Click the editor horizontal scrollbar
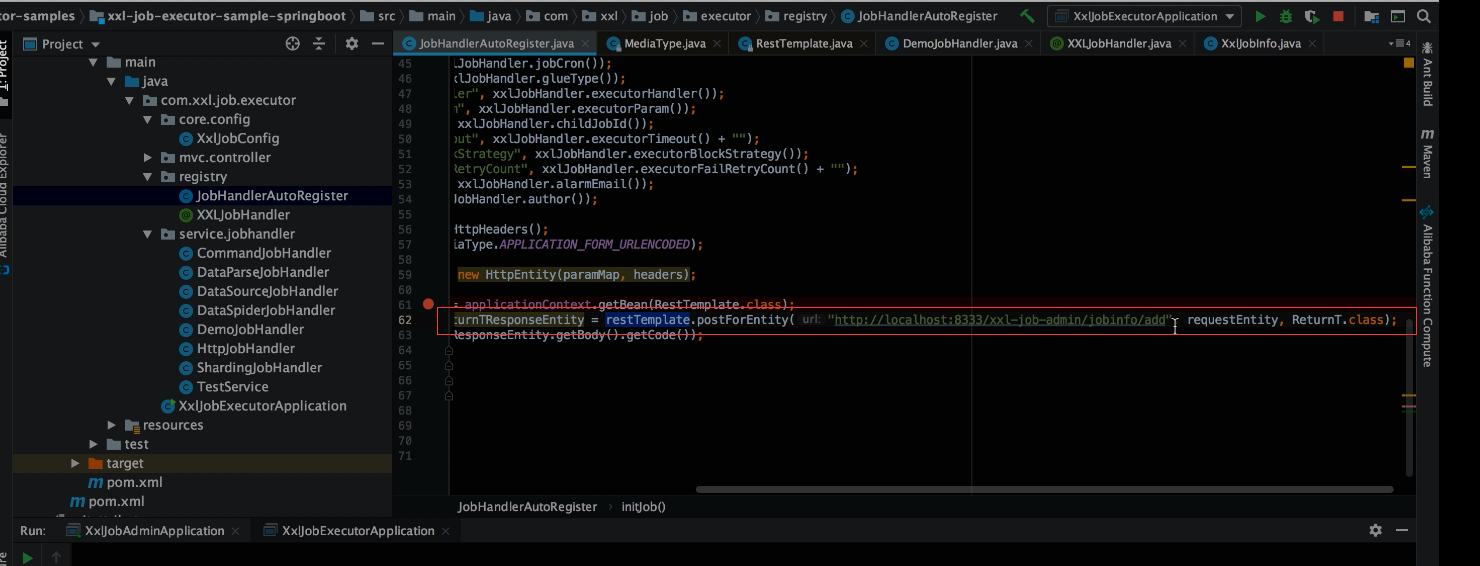This screenshot has height=566, width=1480. [x=1044, y=490]
